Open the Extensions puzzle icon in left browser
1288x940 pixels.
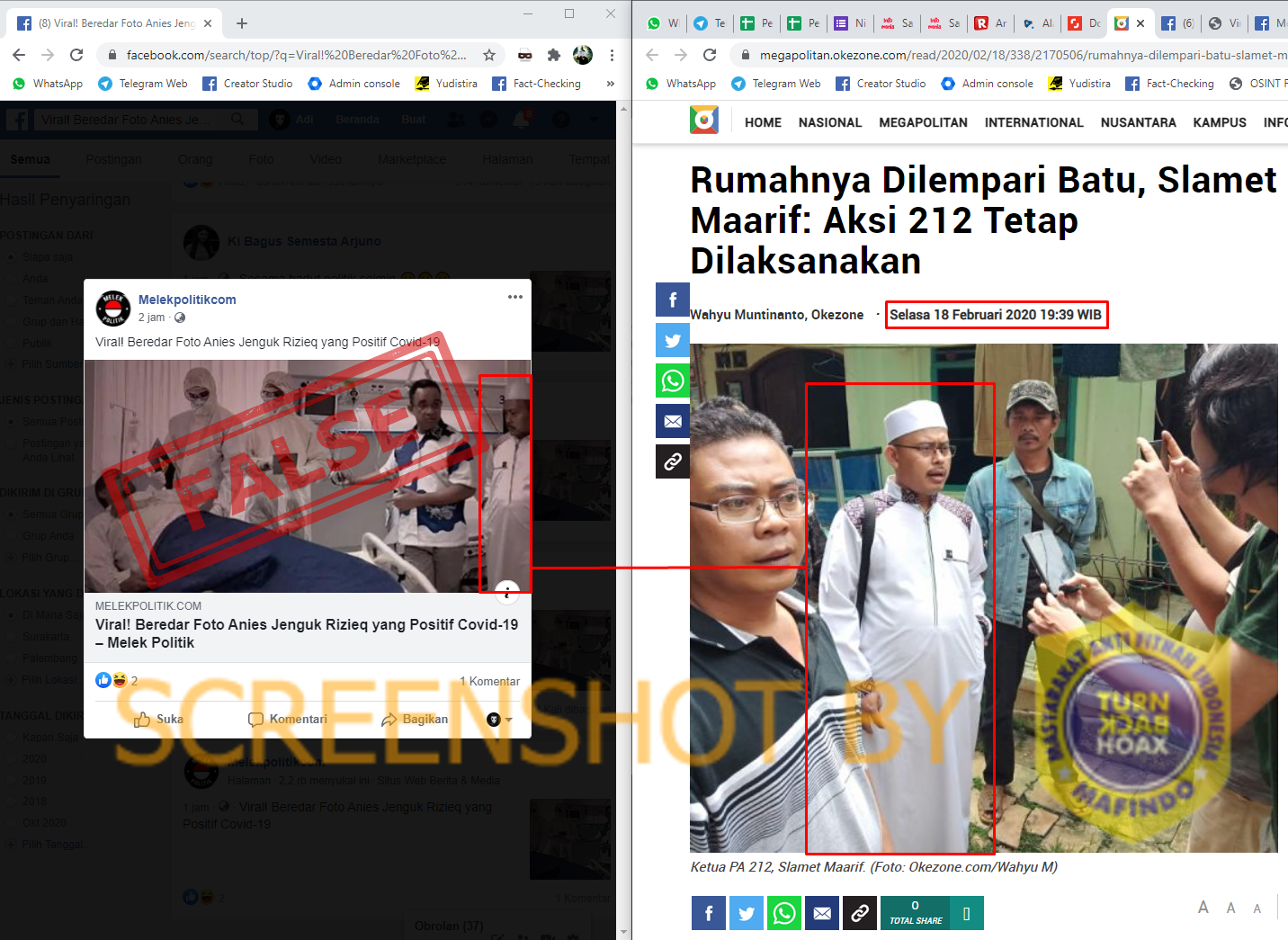coord(554,55)
